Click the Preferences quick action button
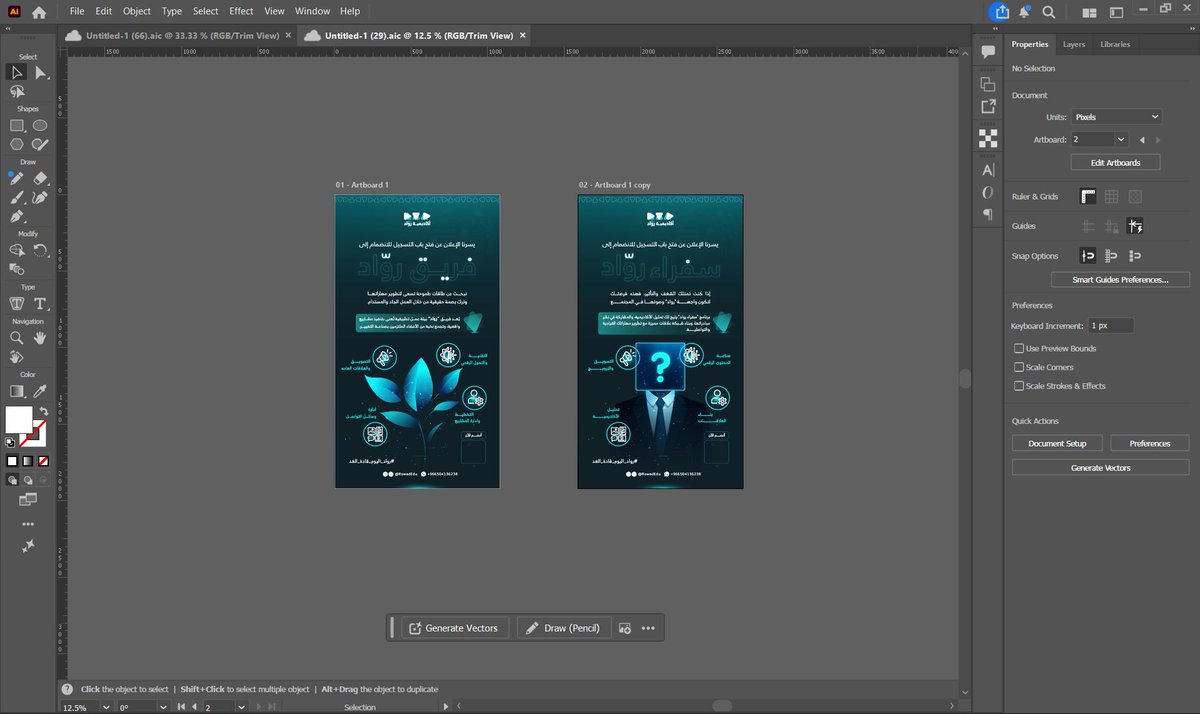The width and height of the screenshot is (1200, 714). pyautogui.click(x=1149, y=443)
